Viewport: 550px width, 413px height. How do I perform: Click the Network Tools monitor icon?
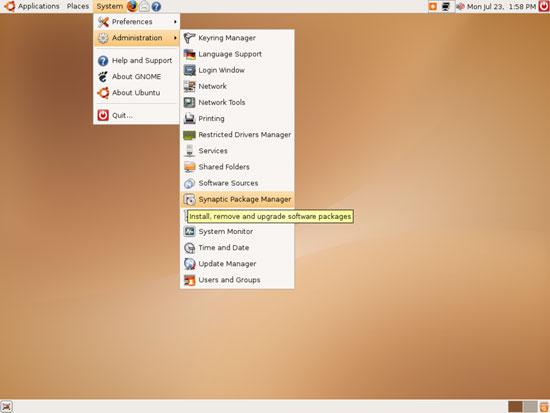pos(189,102)
